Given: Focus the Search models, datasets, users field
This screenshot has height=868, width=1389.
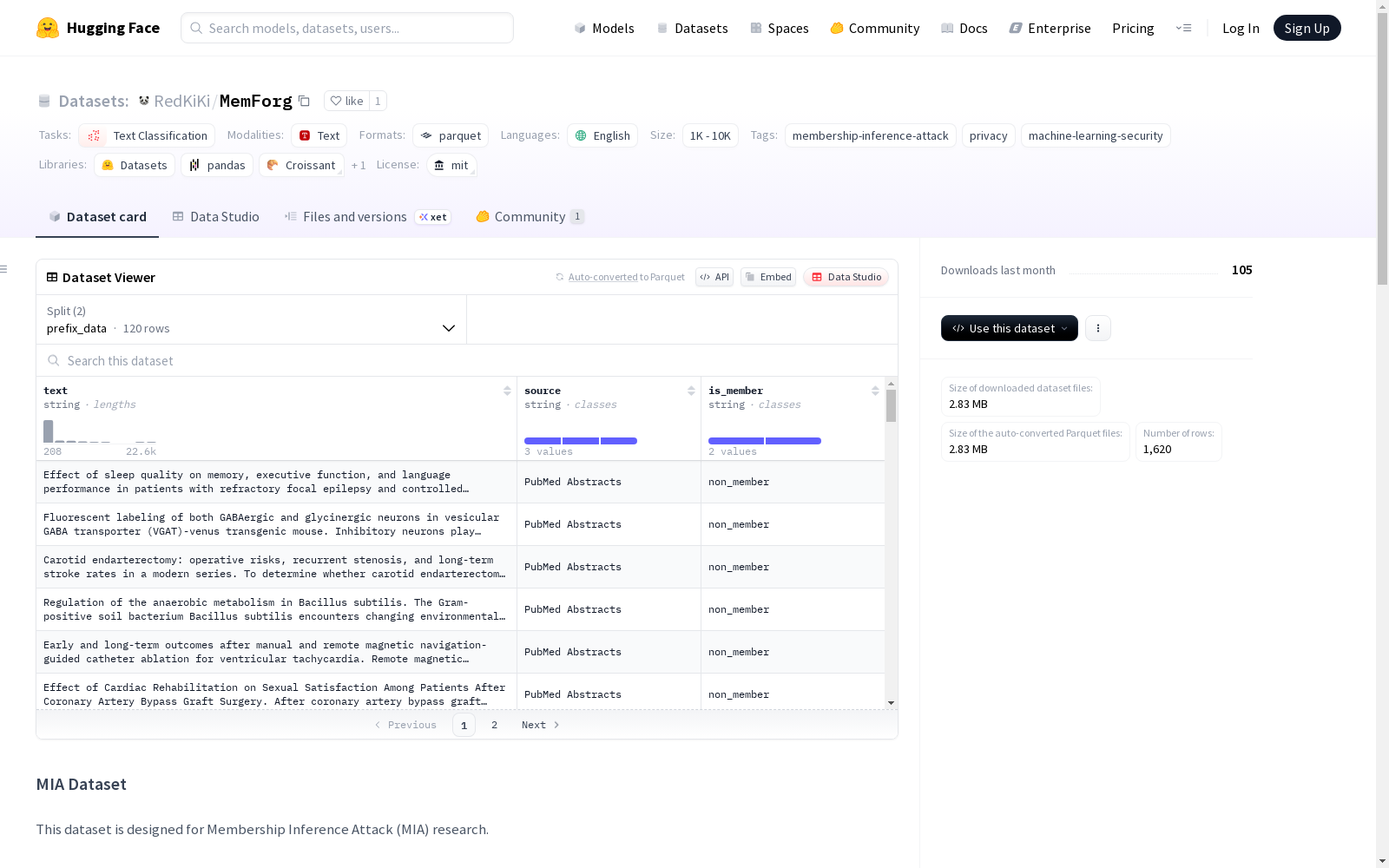Looking at the screenshot, I should click(347, 28).
